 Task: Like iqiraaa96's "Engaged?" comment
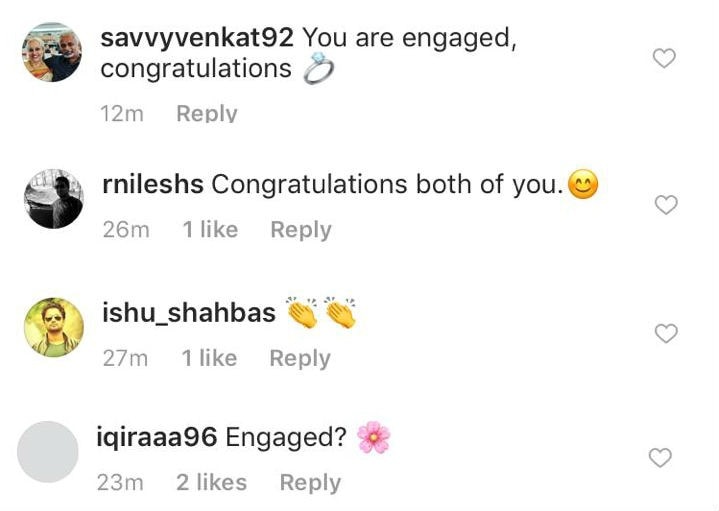pyautogui.click(x=660, y=458)
